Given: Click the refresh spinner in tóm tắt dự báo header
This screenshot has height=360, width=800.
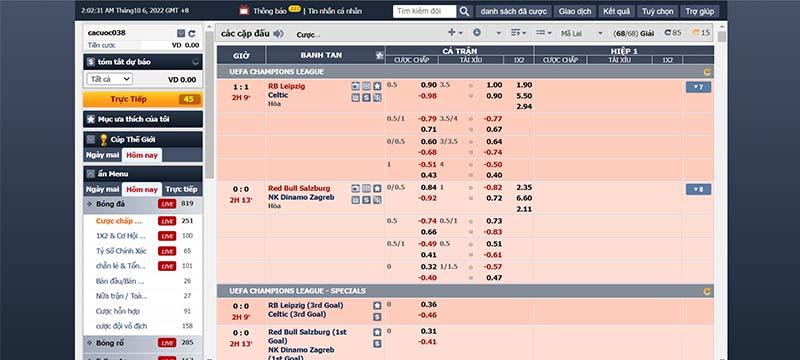Looking at the screenshot, I should coord(195,62).
